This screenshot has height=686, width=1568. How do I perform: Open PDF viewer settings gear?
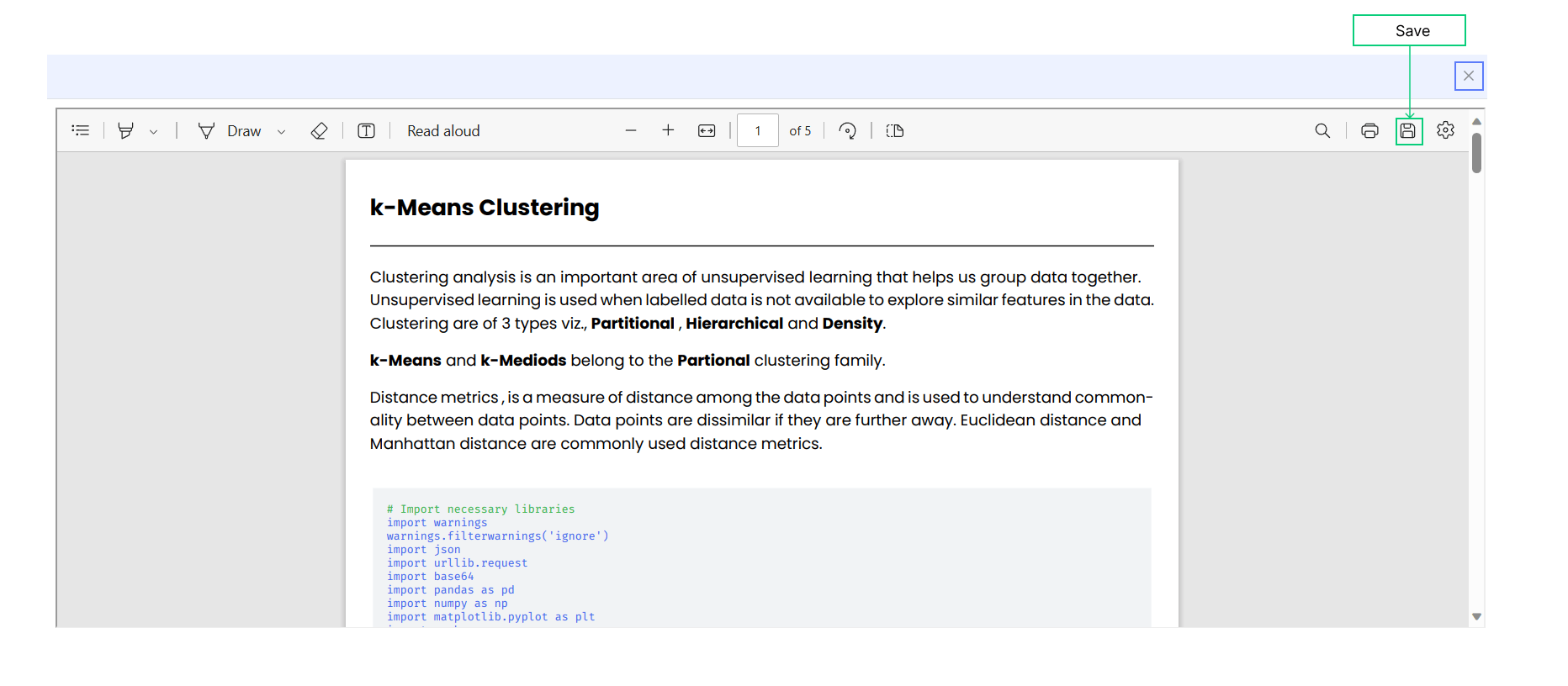coord(1445,130)
